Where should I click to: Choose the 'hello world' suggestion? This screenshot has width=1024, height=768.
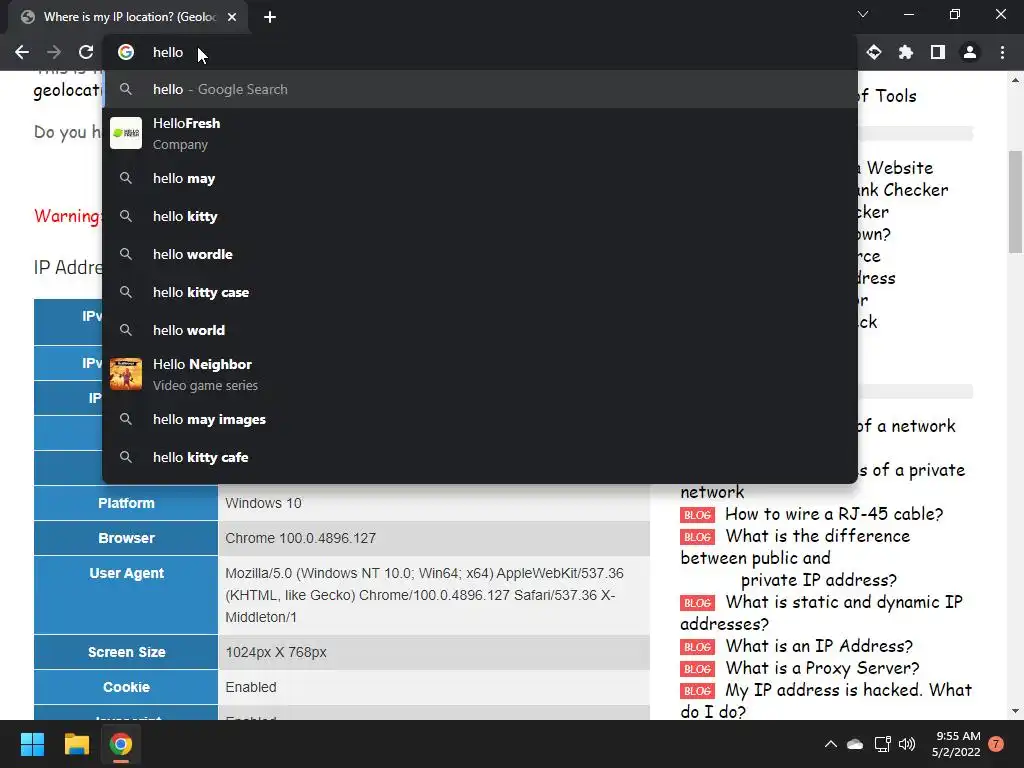point(480,330)
